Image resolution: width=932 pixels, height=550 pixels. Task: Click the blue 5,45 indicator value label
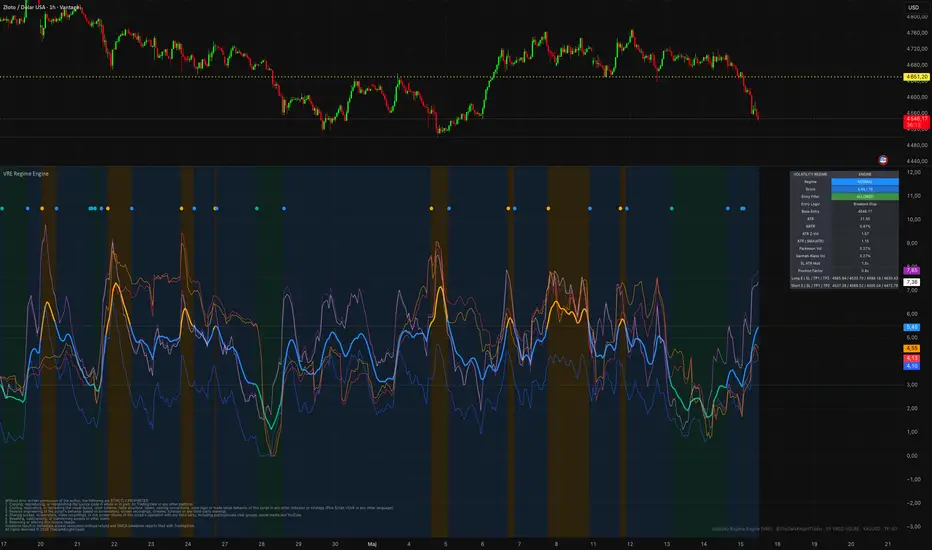pyautogui.click(x=912, y=327)
